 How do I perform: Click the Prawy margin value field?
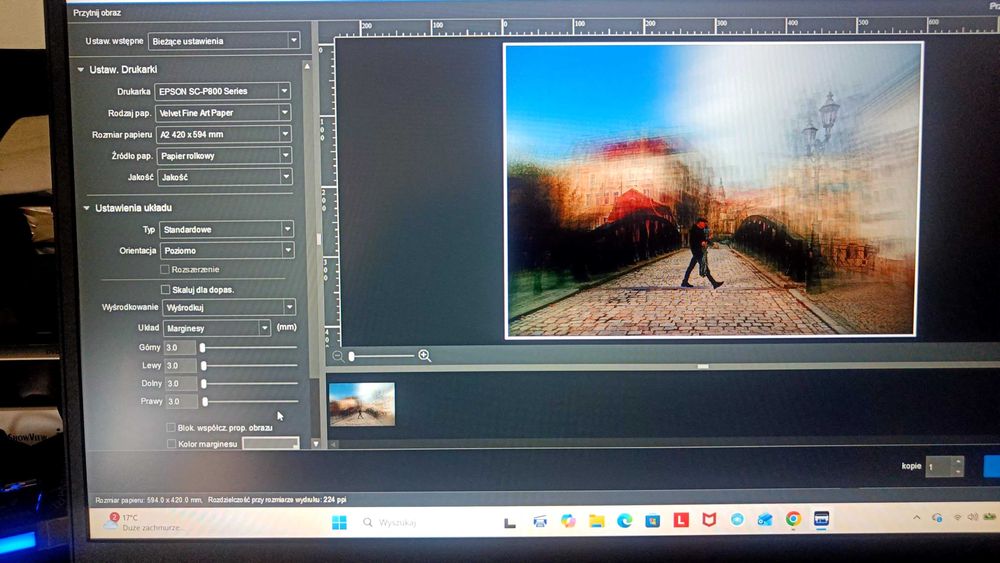[x=182, y=401]
